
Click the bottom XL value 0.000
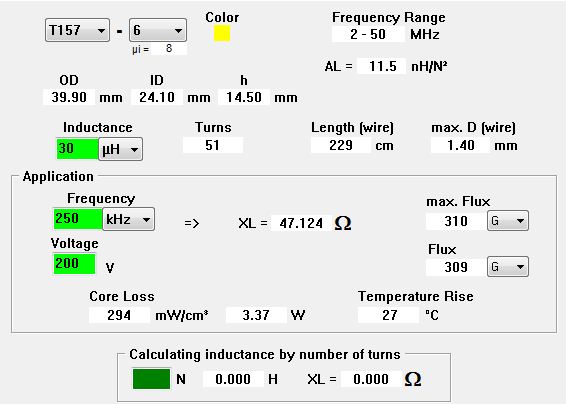[371, 379]
